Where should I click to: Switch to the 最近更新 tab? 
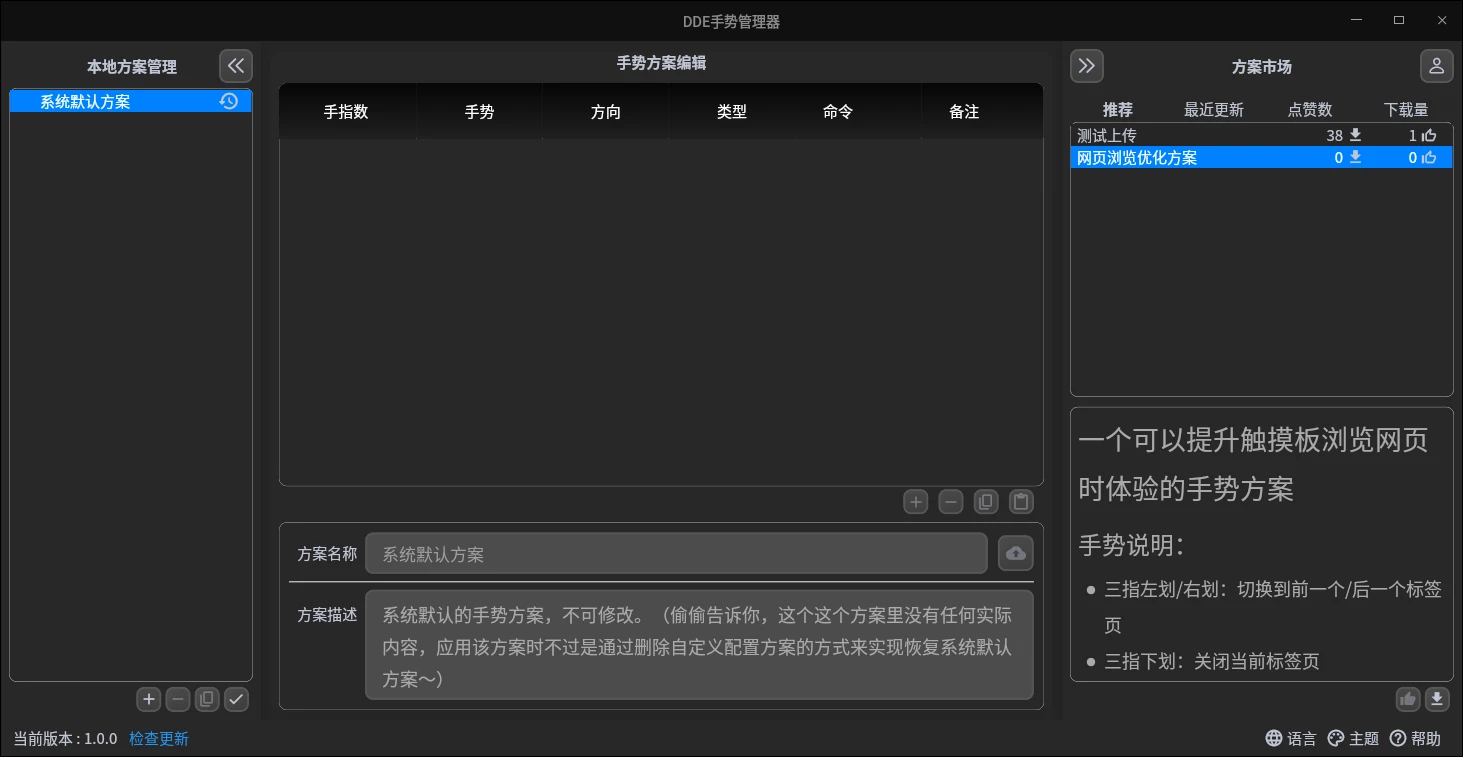(x=1214, y=110)
